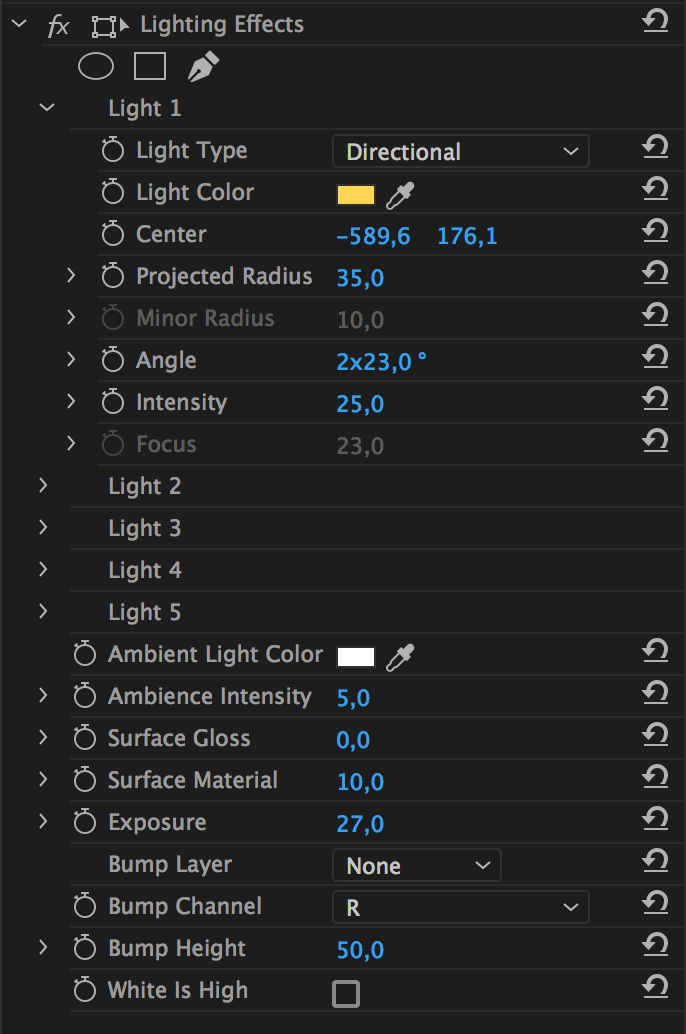This screenshot has width=686, height=1034.
Task: Click the yellow Light Color swatch
Action: 356,195
